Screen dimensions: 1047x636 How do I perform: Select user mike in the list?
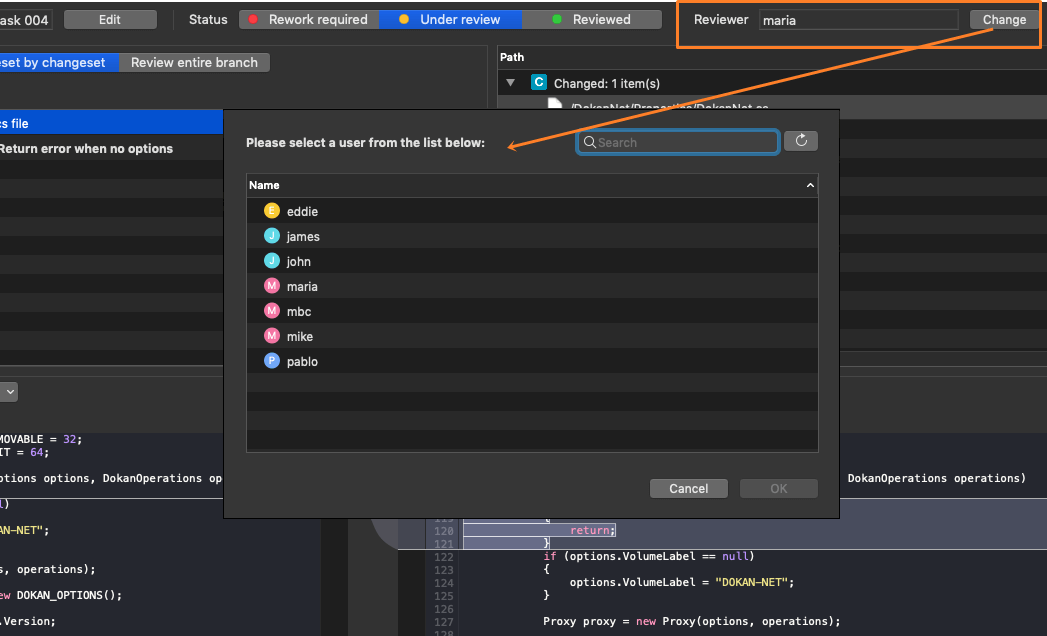pyautogui.click(x=532, y=336)
